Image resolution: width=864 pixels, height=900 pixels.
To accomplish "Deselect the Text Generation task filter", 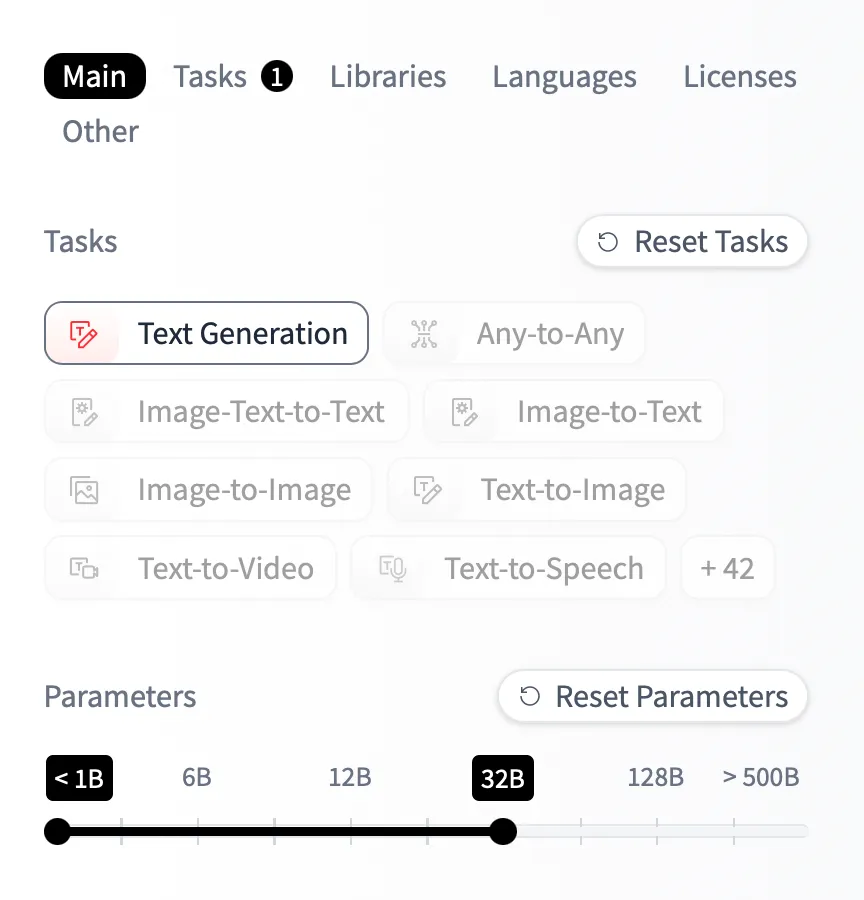I will (x=242, y=334).
